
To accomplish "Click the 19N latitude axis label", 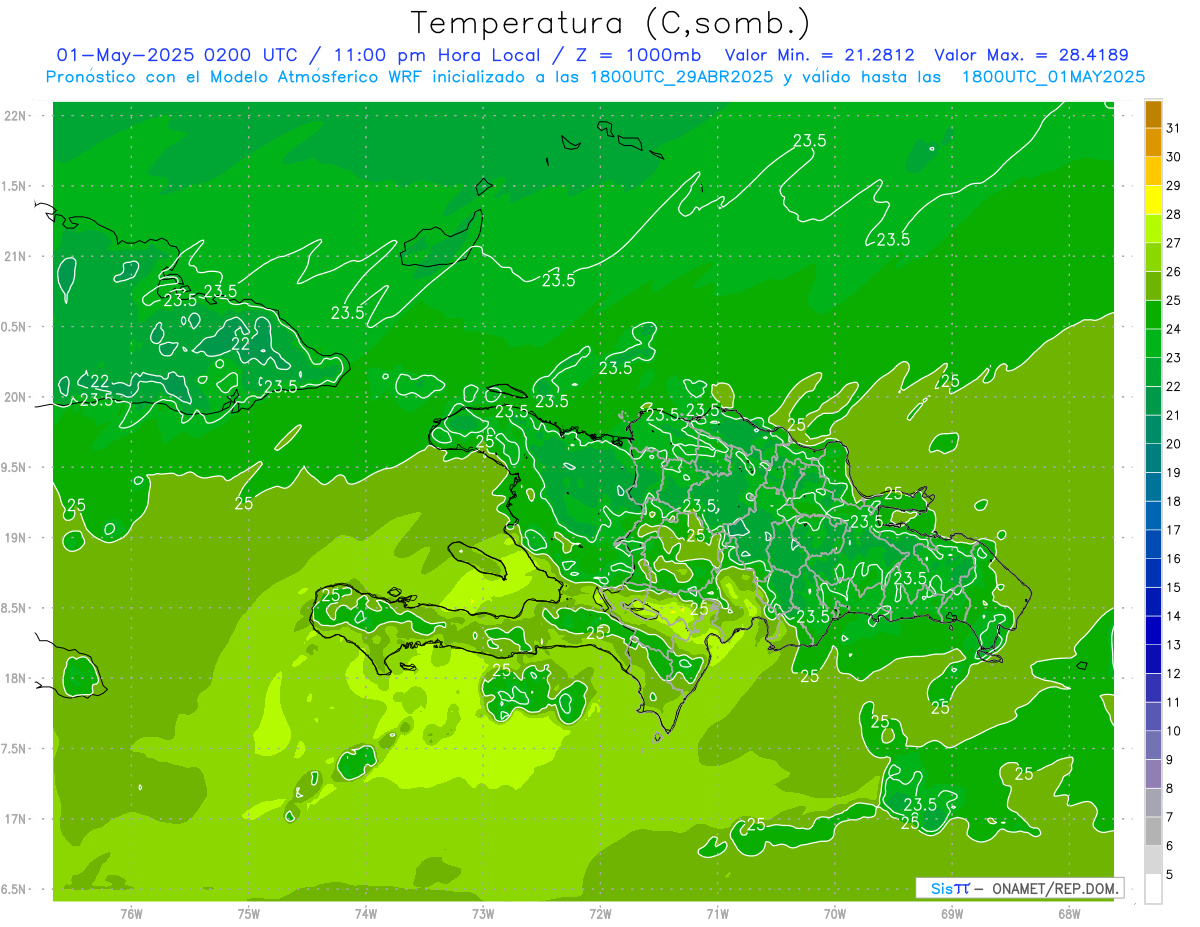I will click(15, 537).
